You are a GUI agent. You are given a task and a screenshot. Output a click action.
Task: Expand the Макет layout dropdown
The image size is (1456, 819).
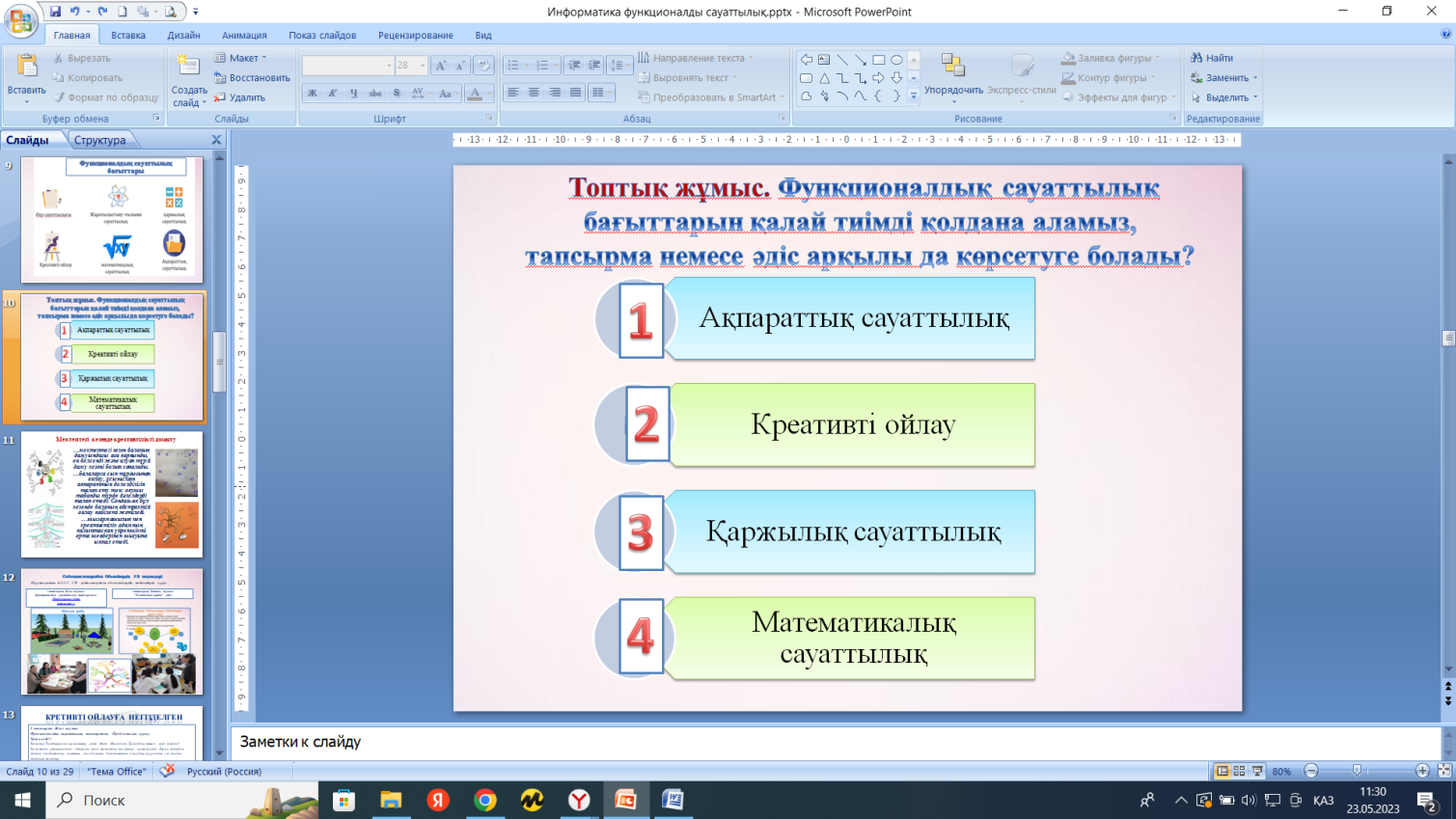241,58
